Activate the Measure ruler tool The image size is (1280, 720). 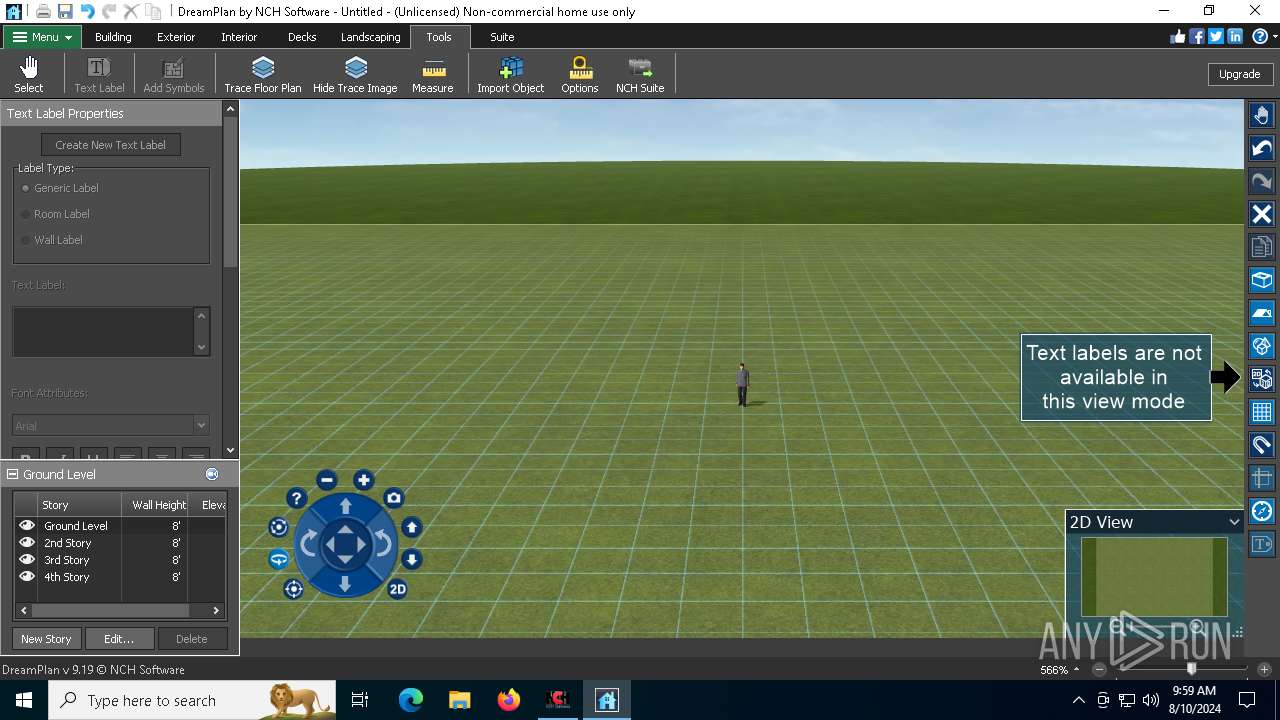433,75
